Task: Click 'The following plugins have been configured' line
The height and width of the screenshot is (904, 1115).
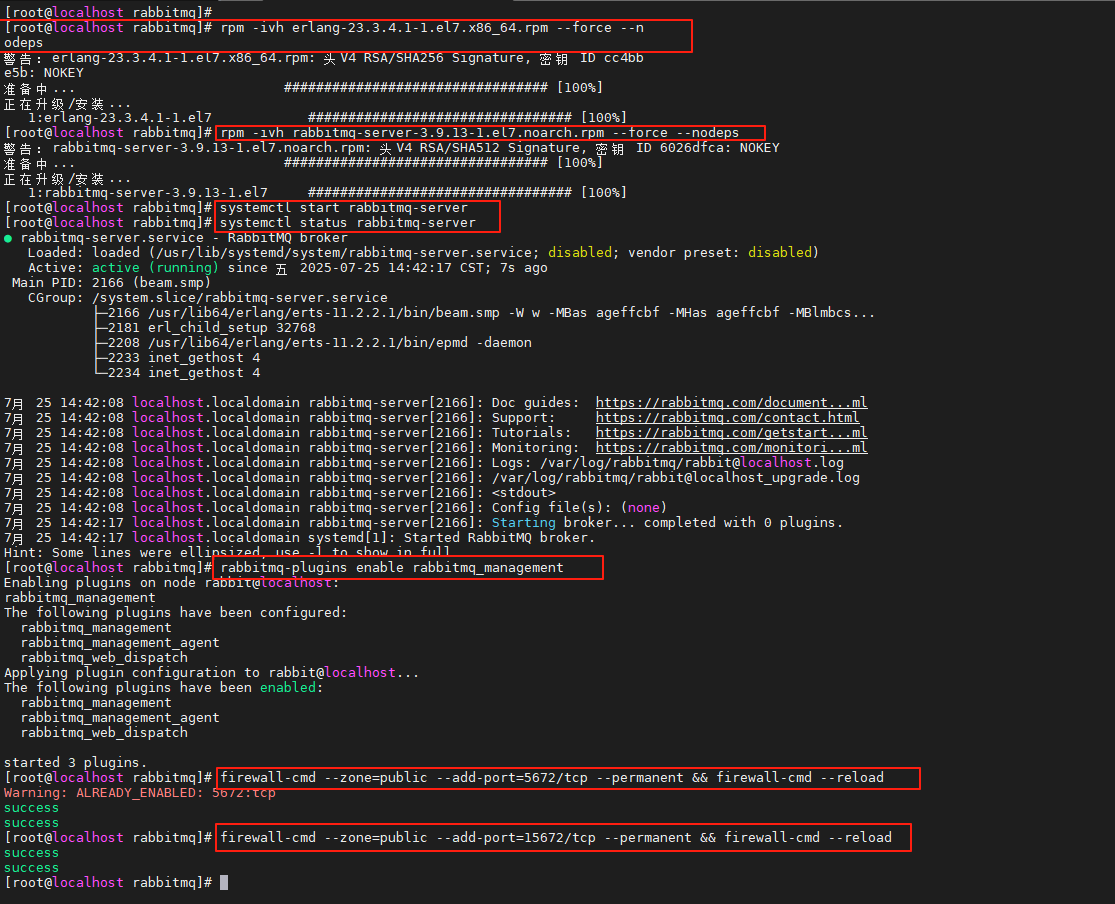Action: [x=175, y=612]
